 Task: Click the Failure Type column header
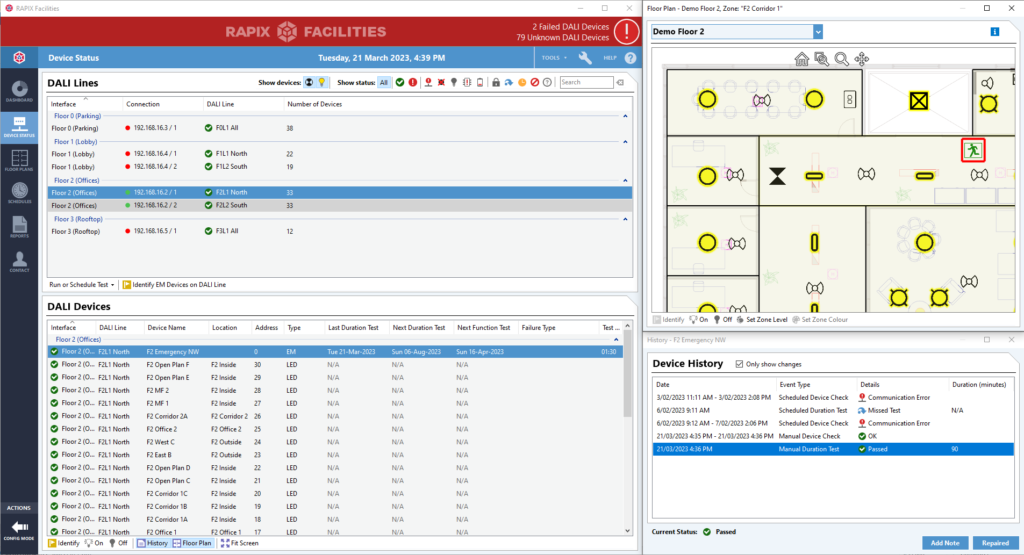click(x=538, y=328)
